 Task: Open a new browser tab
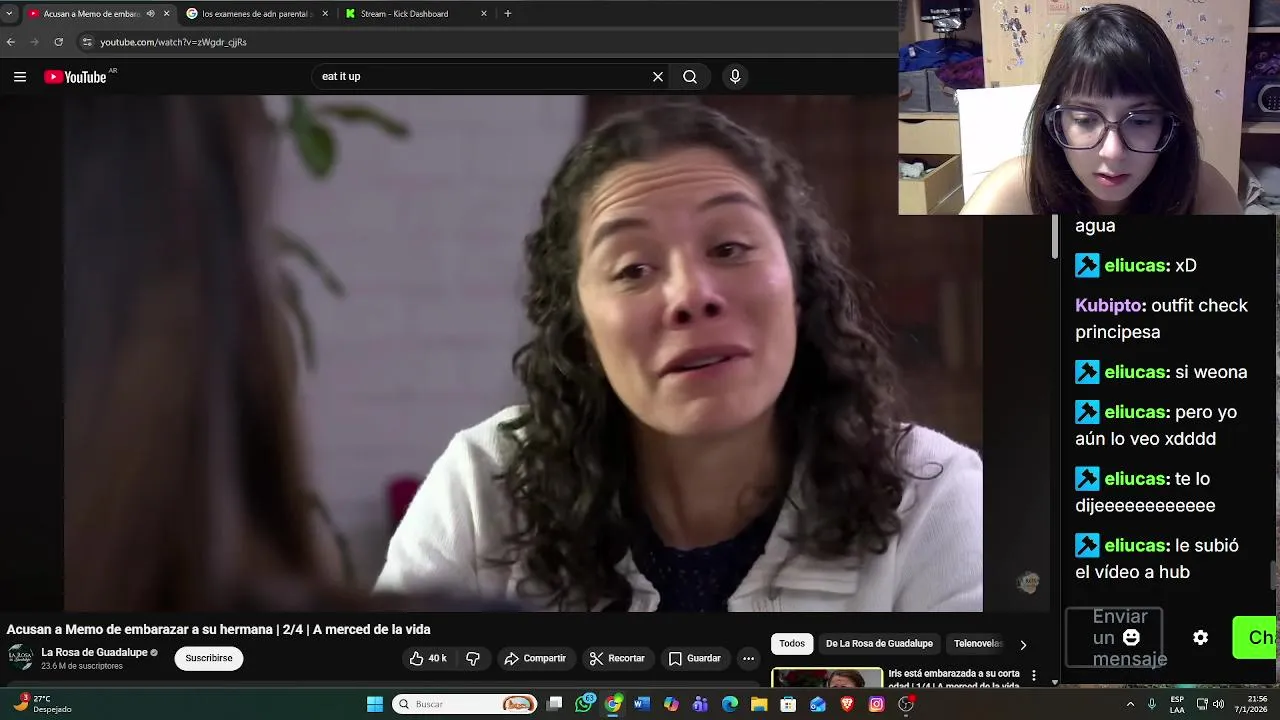coord(508,14)
